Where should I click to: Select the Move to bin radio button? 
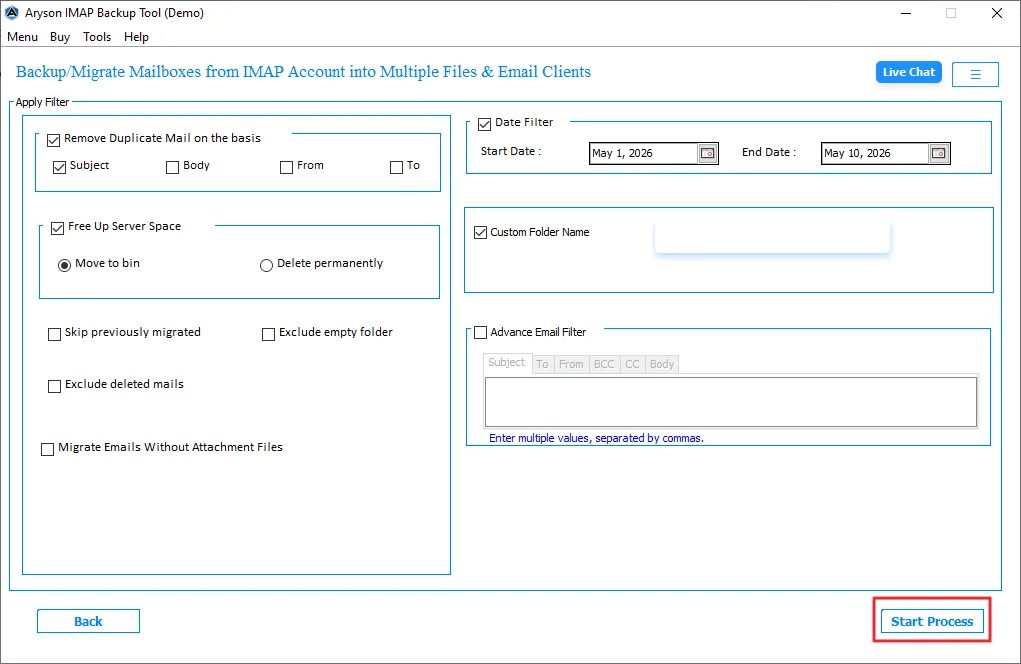point(64,265)
